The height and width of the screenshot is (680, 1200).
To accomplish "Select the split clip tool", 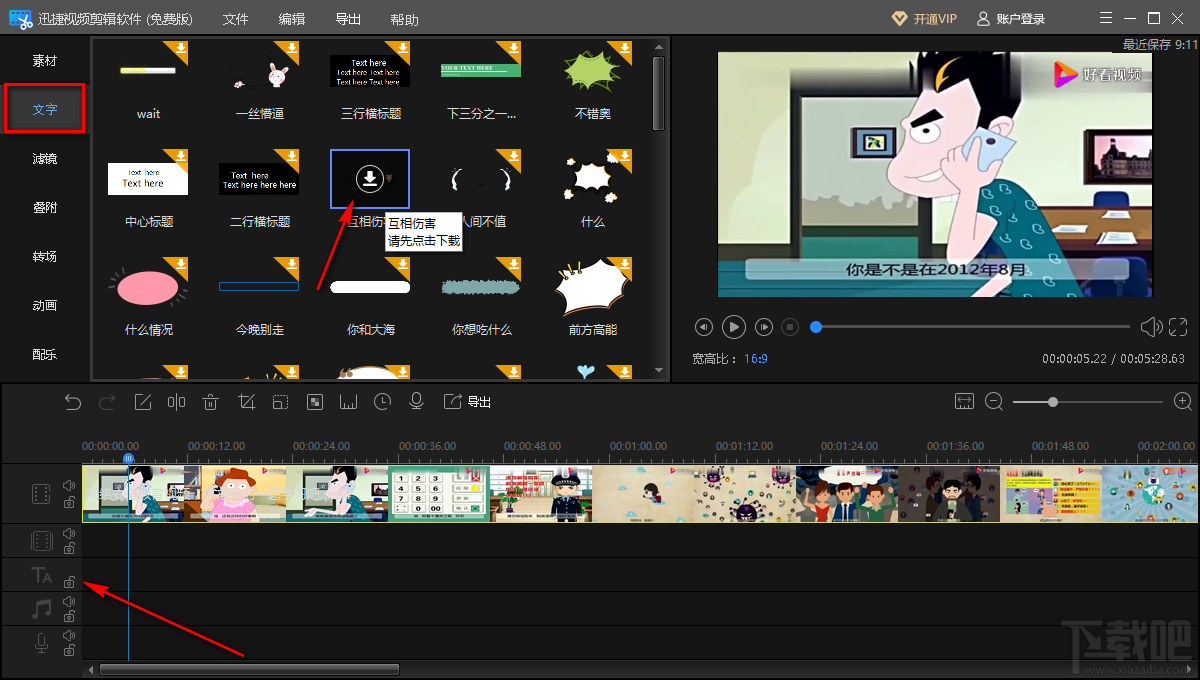I will click(176, 402).
